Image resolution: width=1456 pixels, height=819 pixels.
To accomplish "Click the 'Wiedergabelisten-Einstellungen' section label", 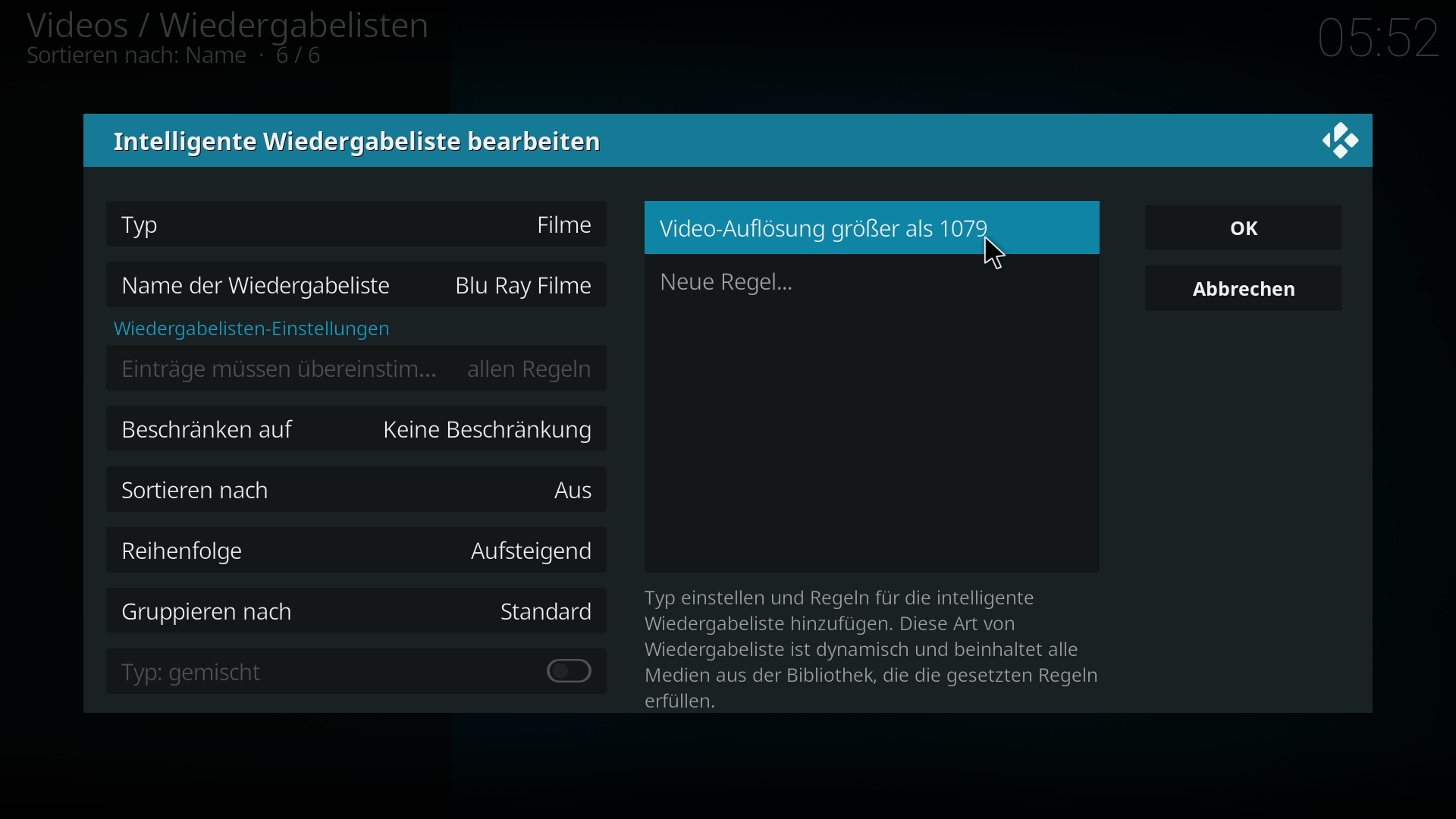I will click(x=251, y=328).
